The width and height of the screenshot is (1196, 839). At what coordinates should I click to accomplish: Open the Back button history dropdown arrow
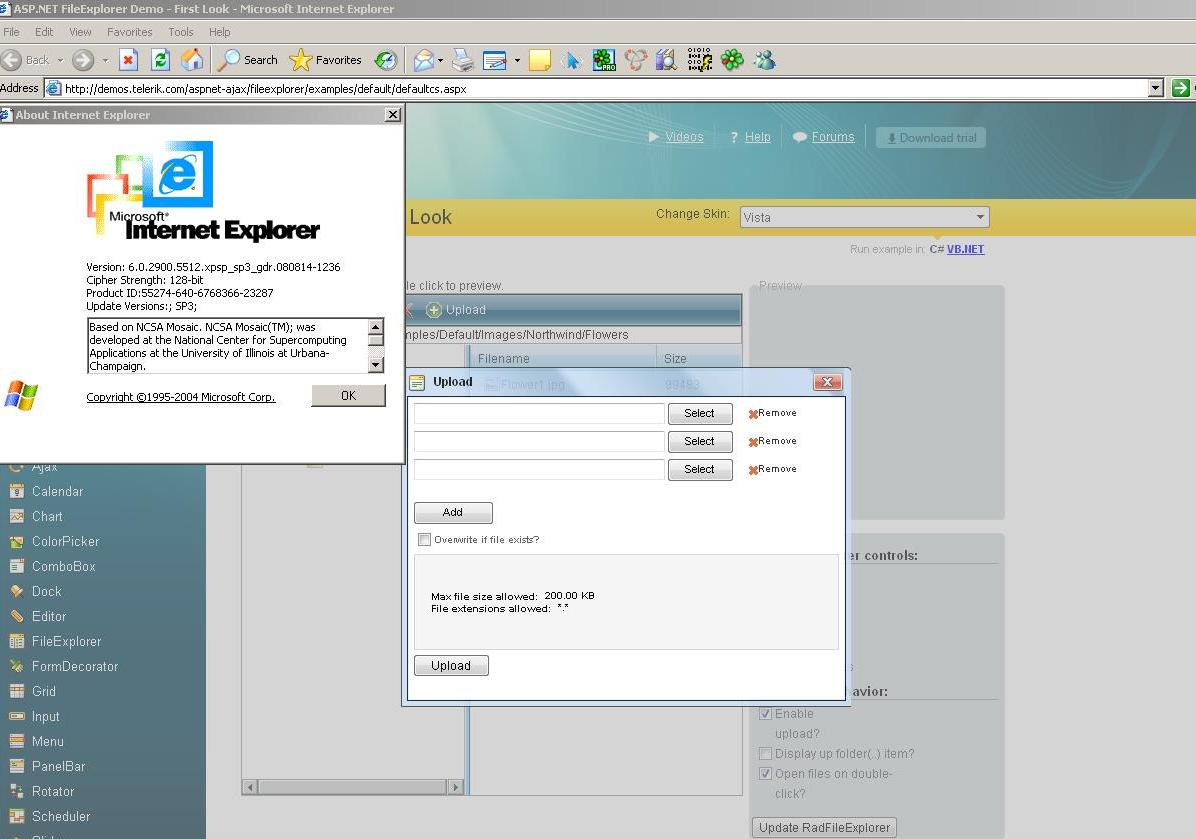60,59
